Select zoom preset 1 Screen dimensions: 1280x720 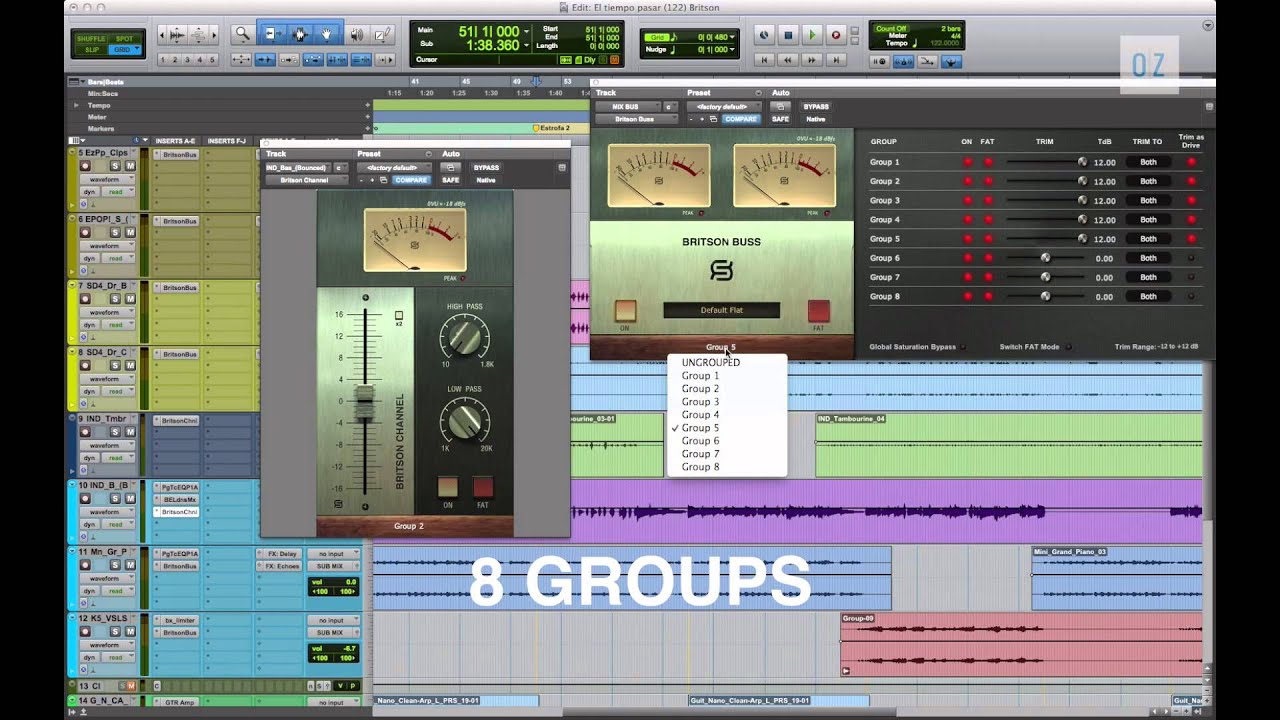164,60
